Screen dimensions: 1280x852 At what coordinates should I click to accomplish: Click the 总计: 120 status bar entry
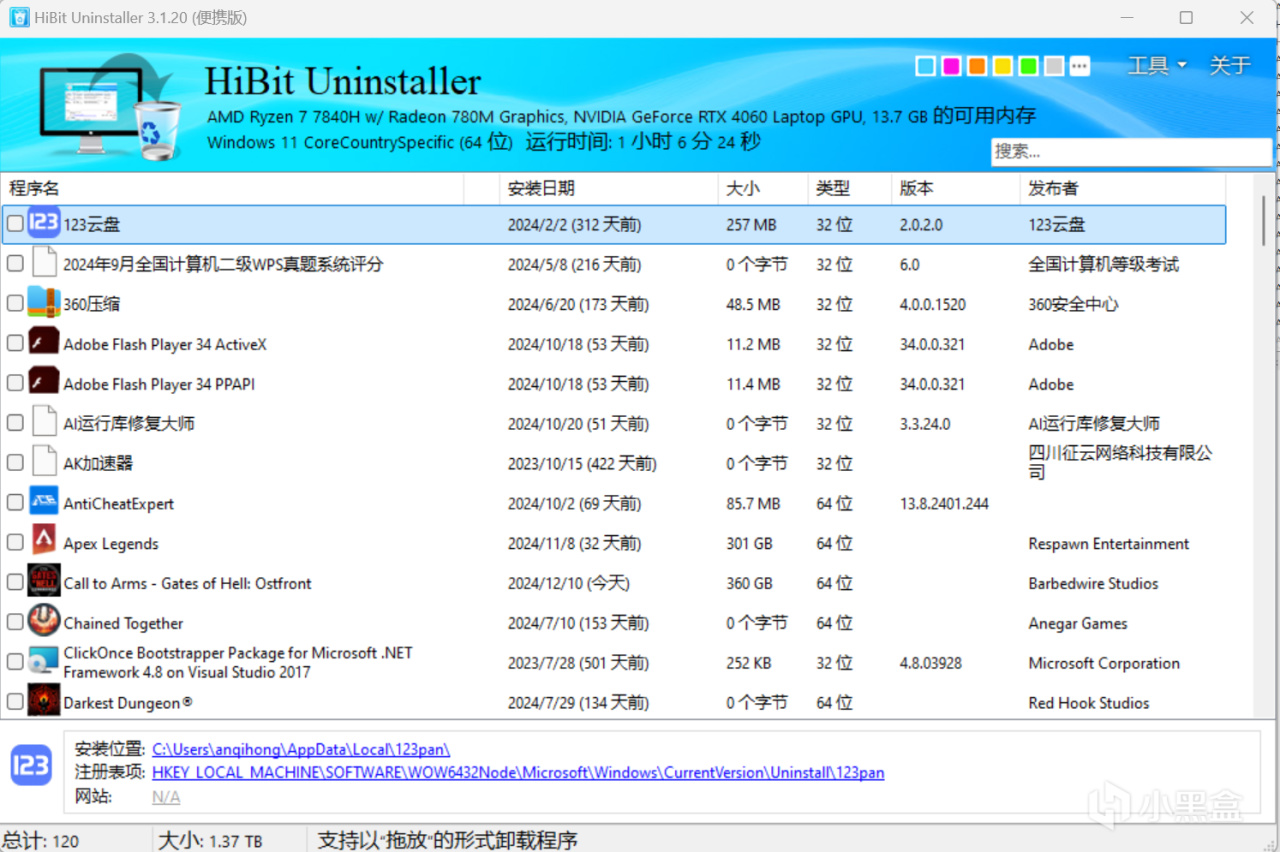pos(40,840)
